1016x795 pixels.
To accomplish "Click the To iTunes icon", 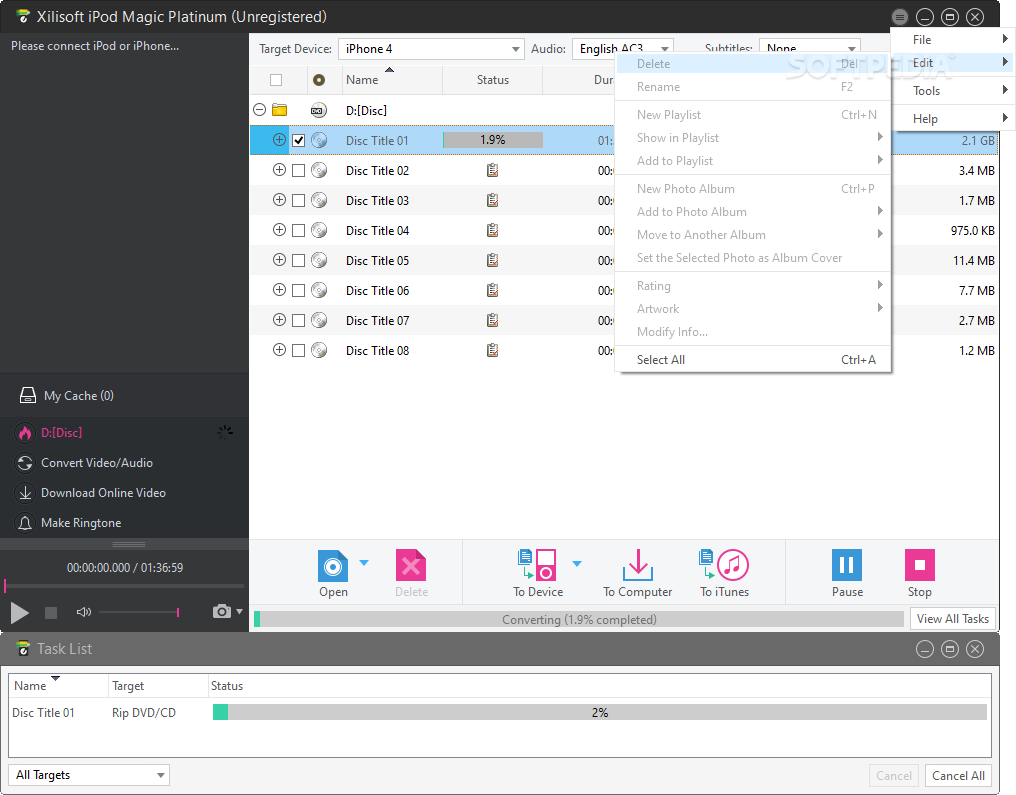I will [x=724, y=564].
